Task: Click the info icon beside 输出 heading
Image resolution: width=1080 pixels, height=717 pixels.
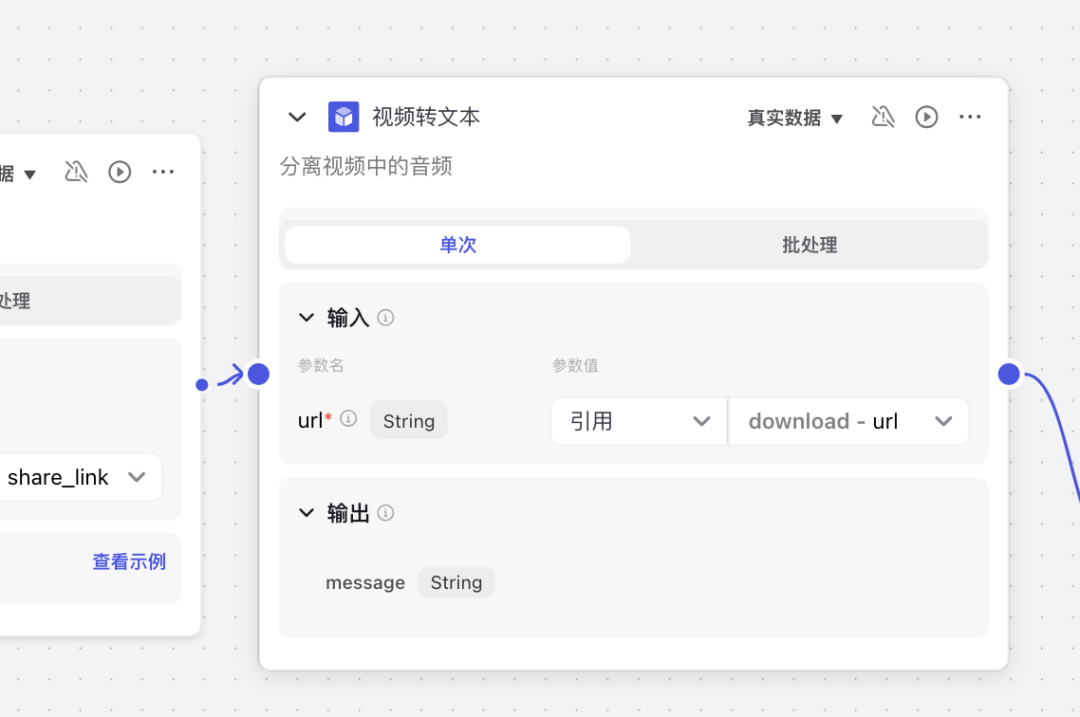Action: point(385,512)
